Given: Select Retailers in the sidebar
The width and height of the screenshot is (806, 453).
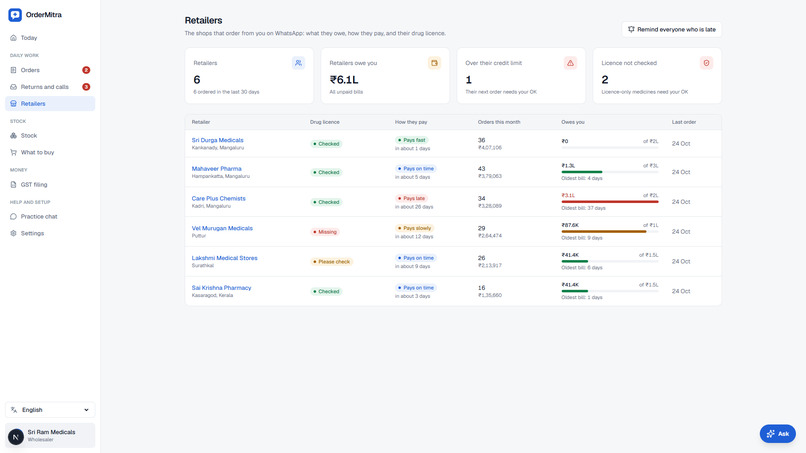Looking at the screenshot, I should (50, 103).
